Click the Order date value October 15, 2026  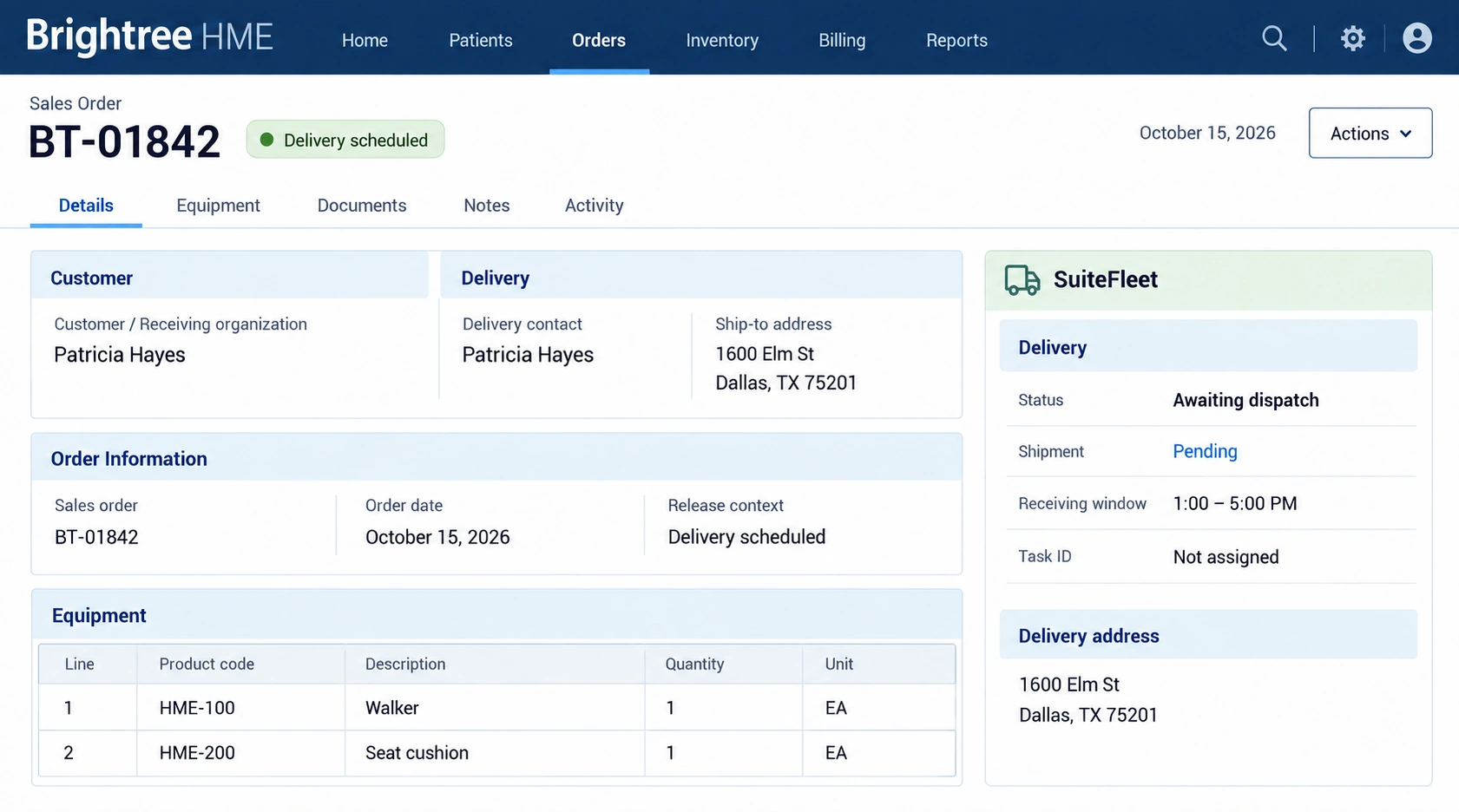click(437, 537)
